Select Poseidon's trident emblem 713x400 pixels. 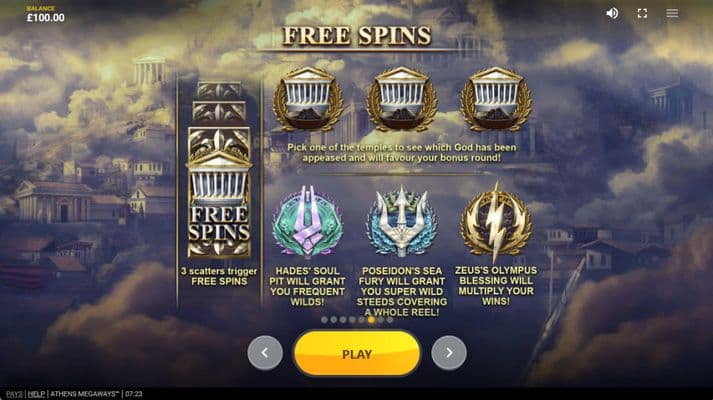pos(402,222)
